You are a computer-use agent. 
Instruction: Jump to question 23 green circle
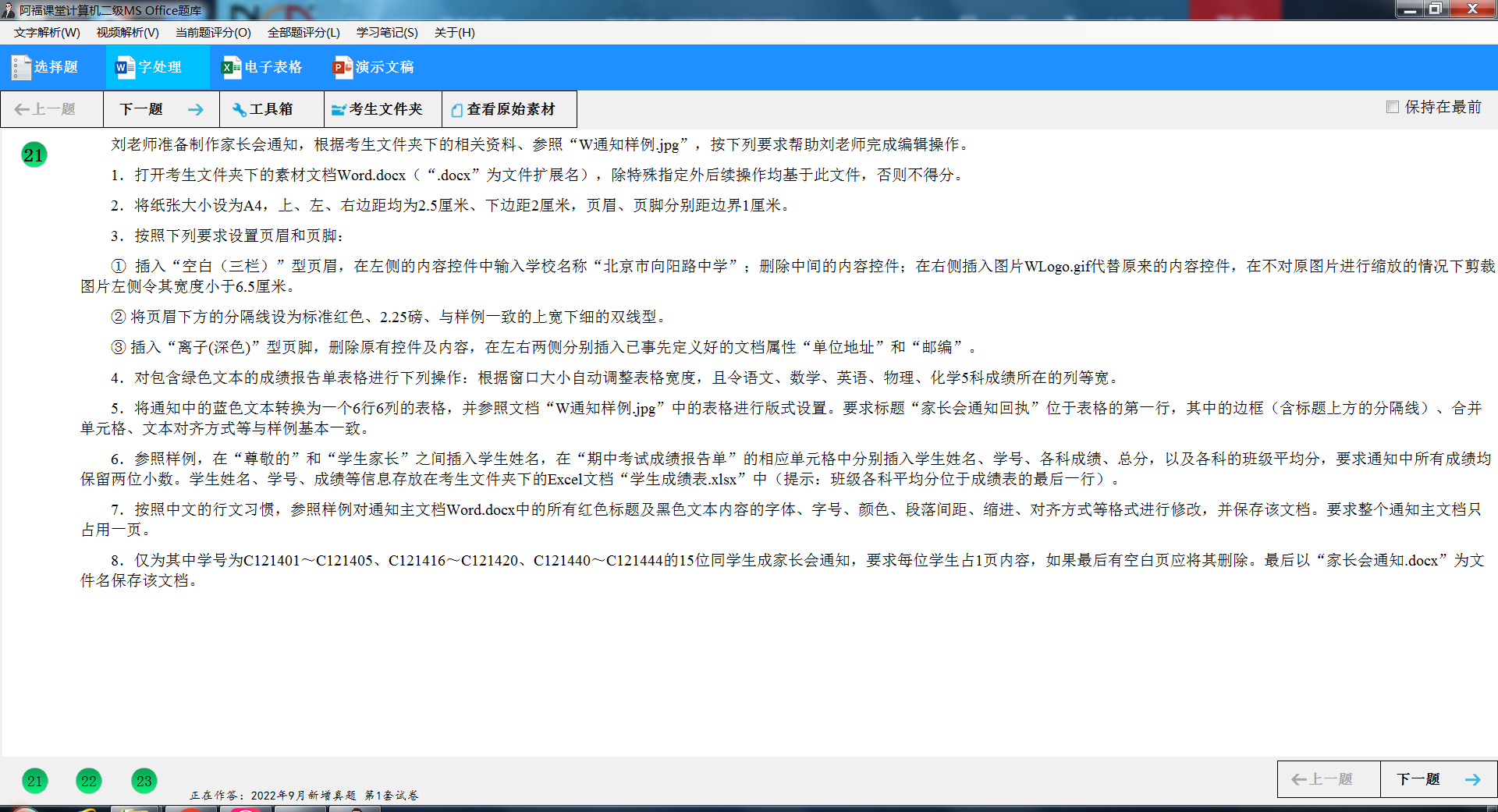click(144, 780)
